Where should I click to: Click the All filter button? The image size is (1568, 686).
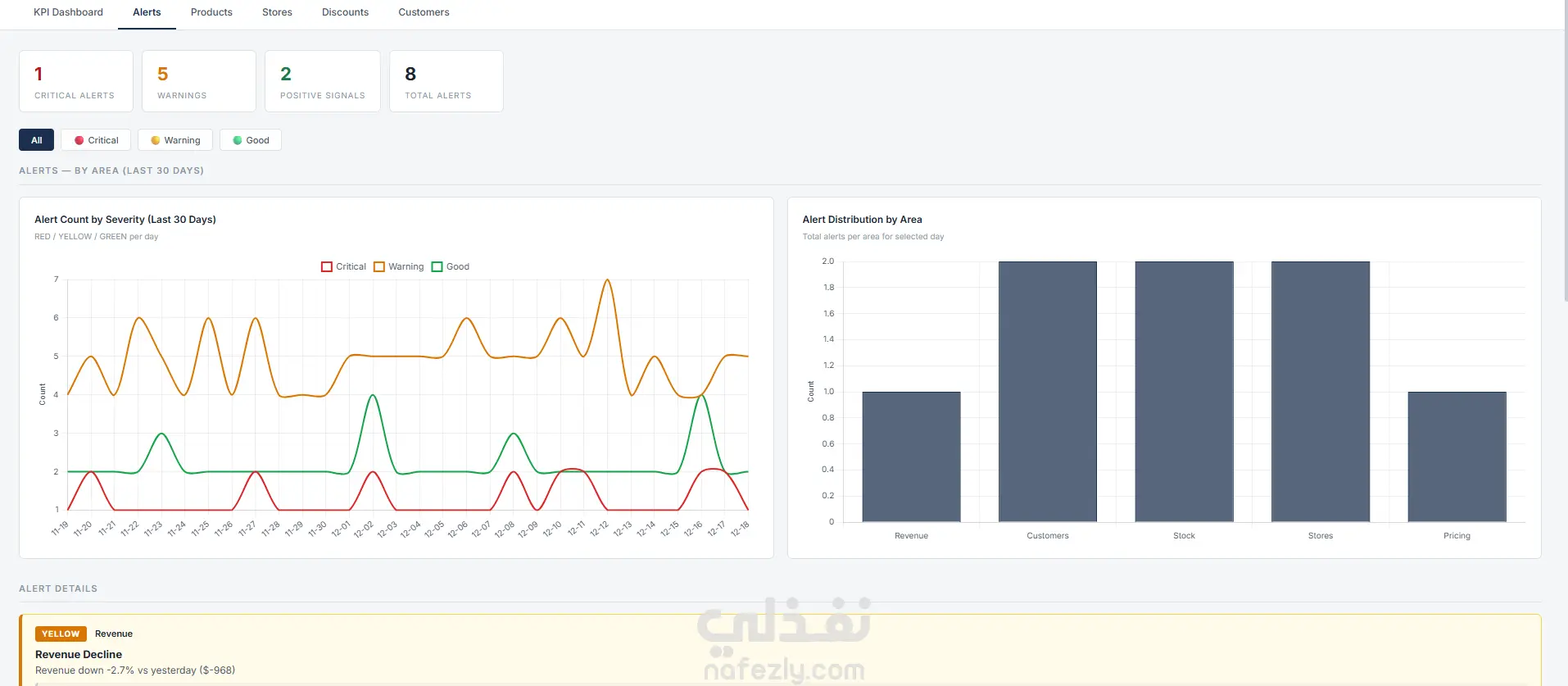pos(36,140)
